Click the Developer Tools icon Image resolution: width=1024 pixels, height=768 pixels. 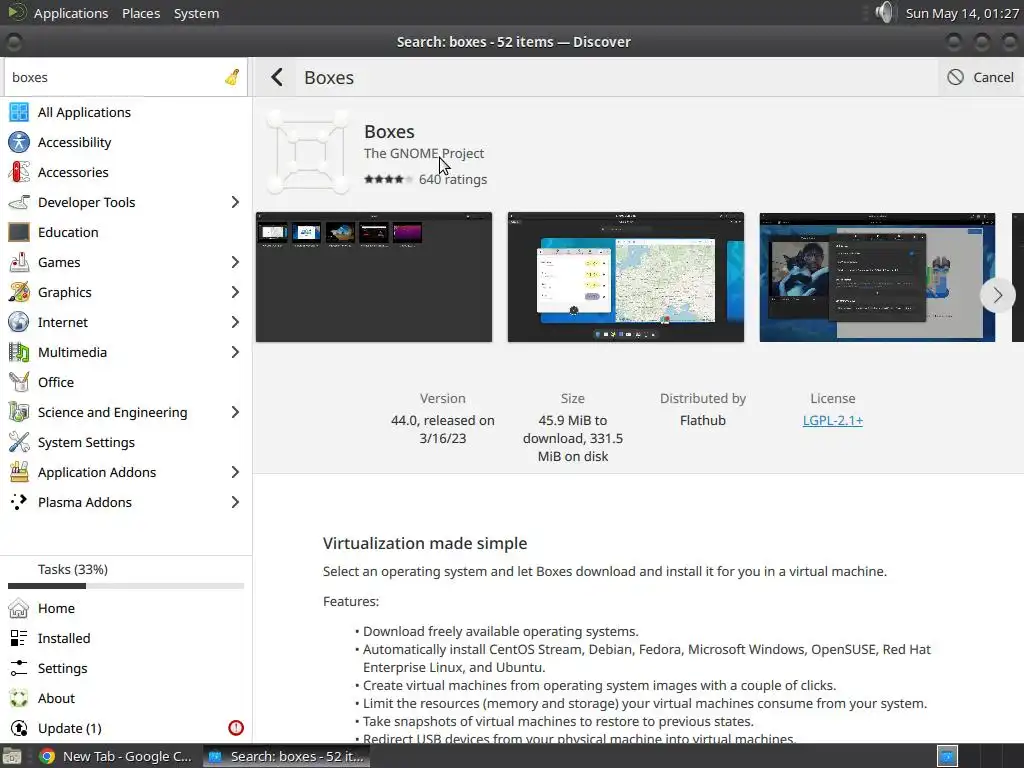click(x=19, y=202)
